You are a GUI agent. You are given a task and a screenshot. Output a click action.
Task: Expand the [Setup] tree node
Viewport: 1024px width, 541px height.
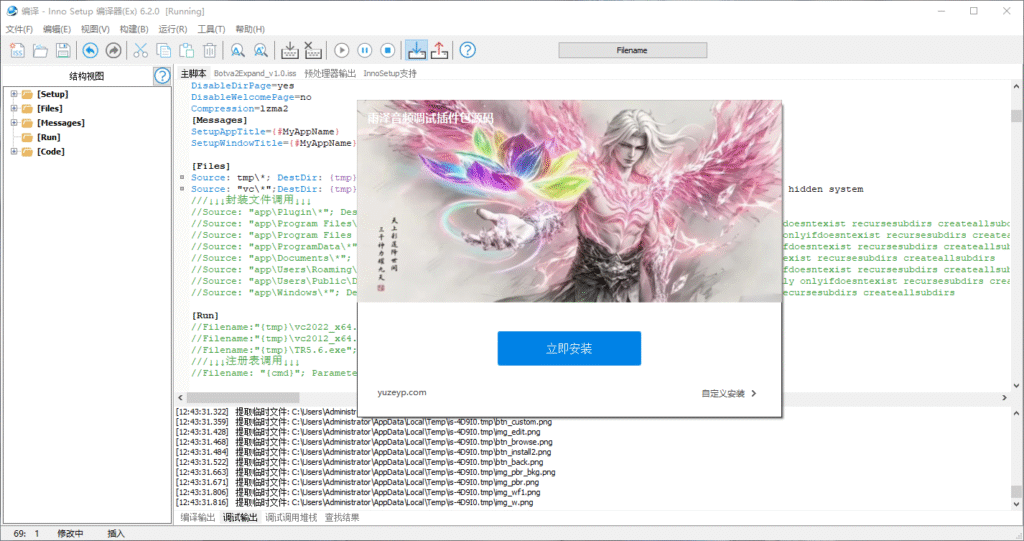pos(14,94)
